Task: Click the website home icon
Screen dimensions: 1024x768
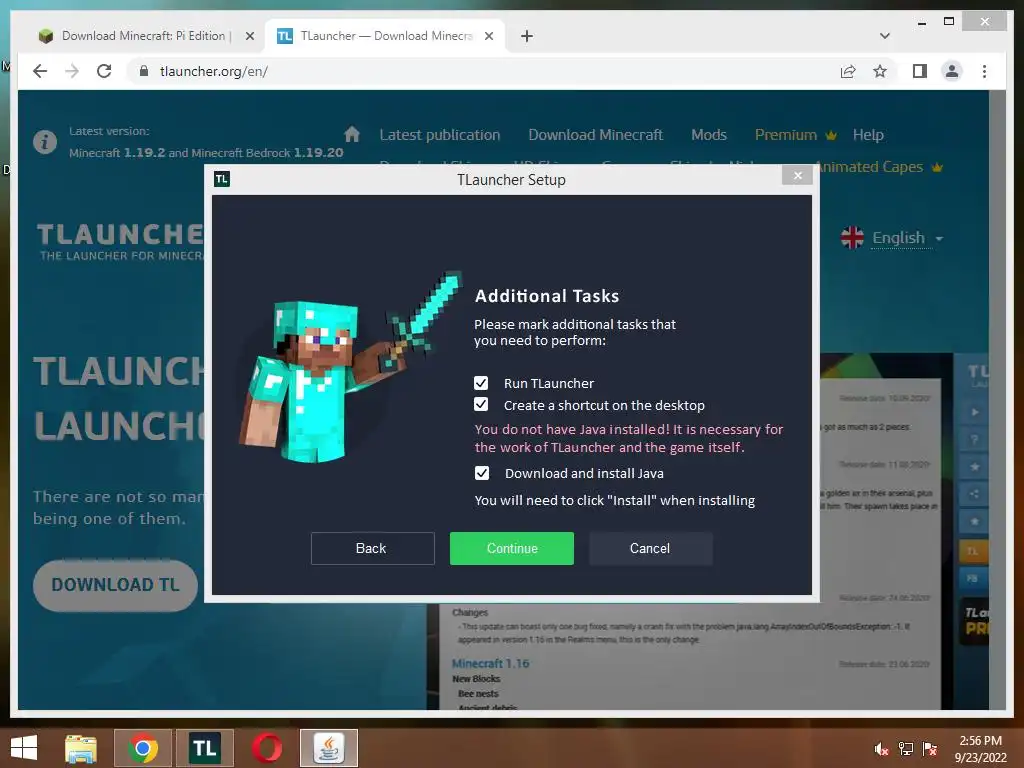Action: click(x=352, y=134)
